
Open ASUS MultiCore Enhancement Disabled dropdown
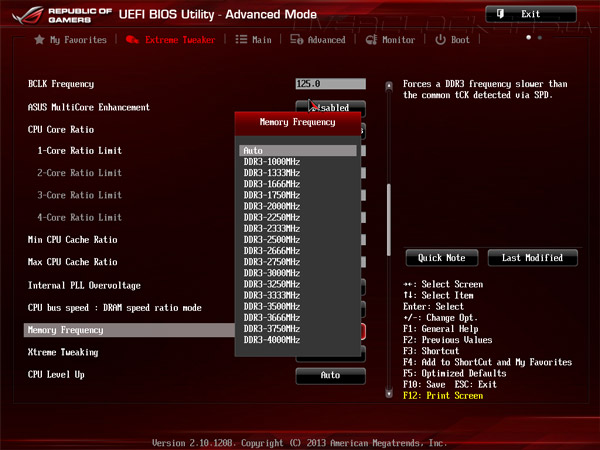coord(331,108)
